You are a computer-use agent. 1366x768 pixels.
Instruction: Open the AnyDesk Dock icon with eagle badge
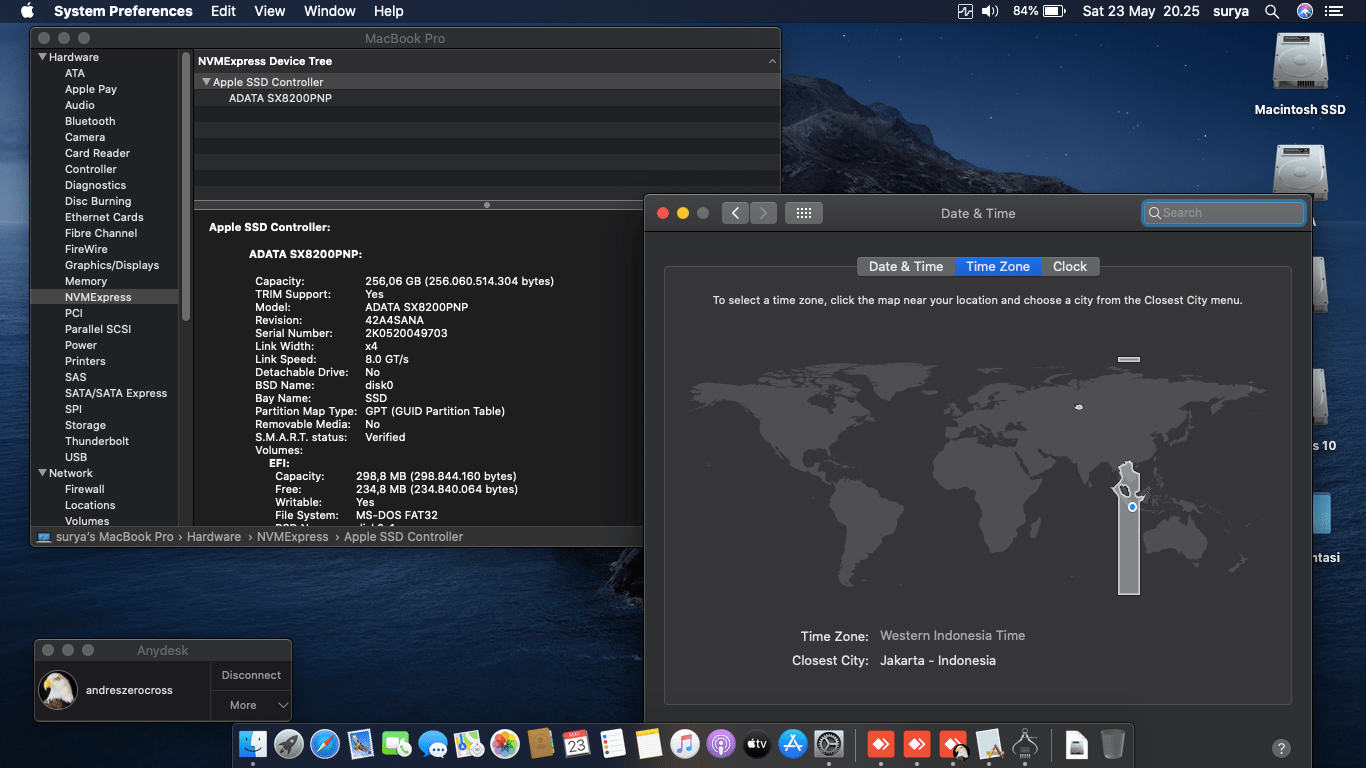[x=953, y=743]
